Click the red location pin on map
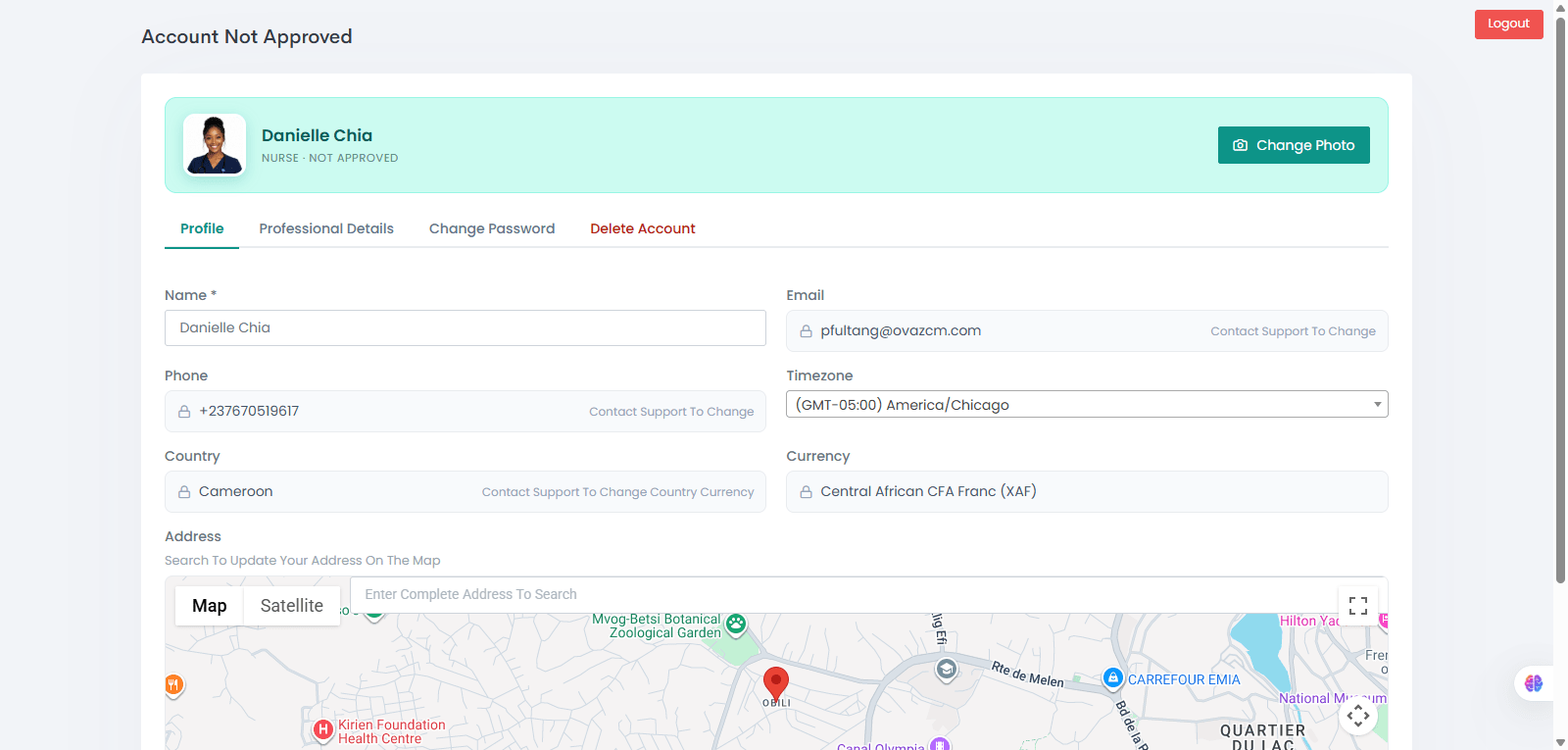Image resolution: width=1568 pixels, height=750 pixels. pos(776,682)
